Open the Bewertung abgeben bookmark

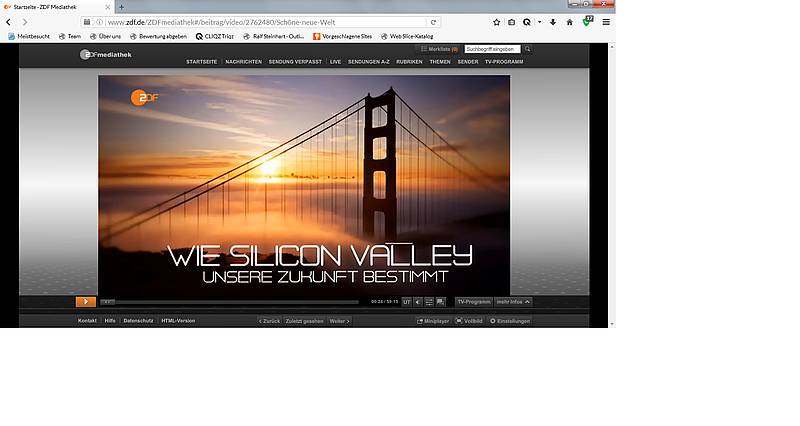(158, 36)
